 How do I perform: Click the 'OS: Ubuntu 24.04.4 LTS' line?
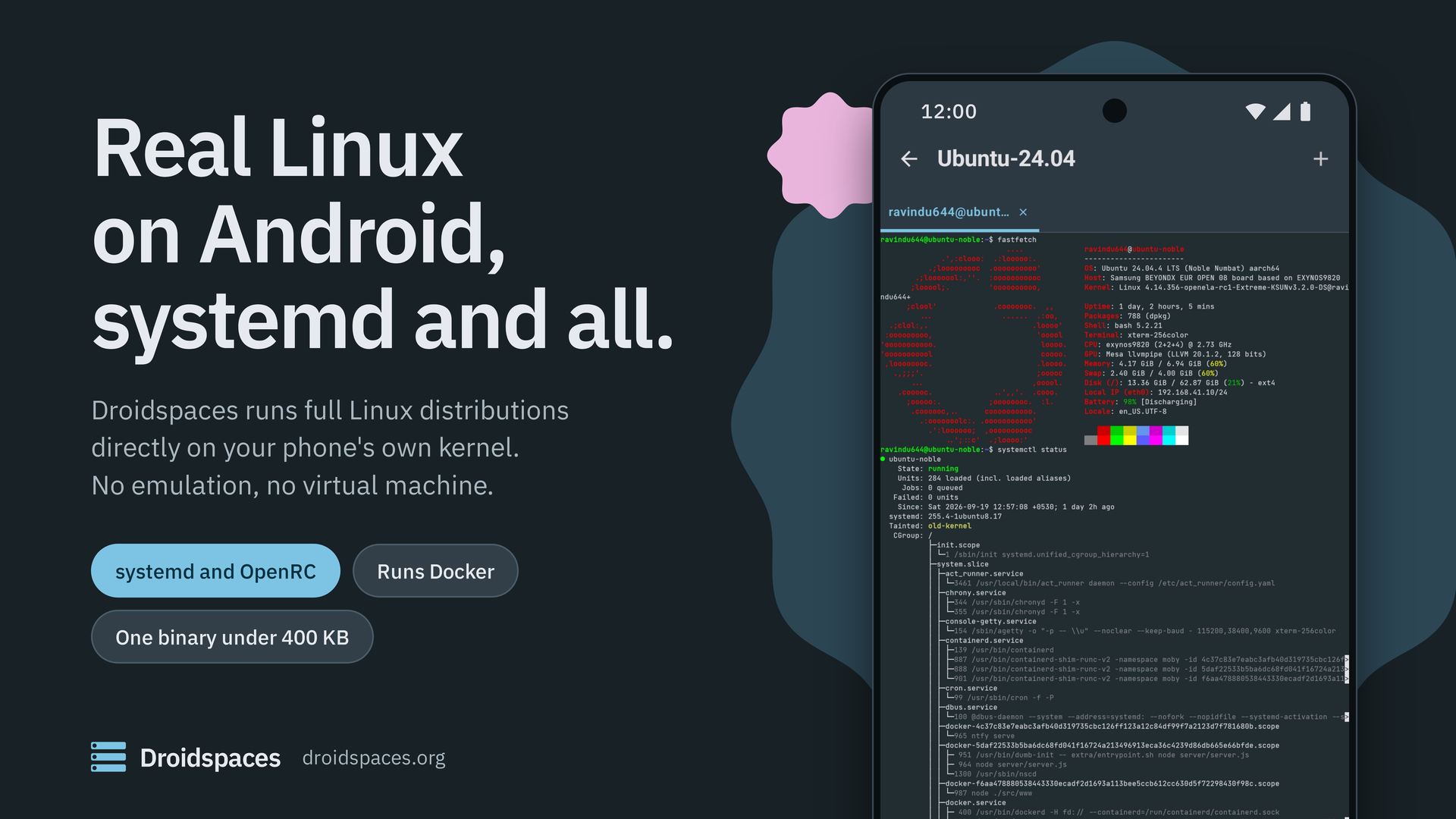point(1181,268)
